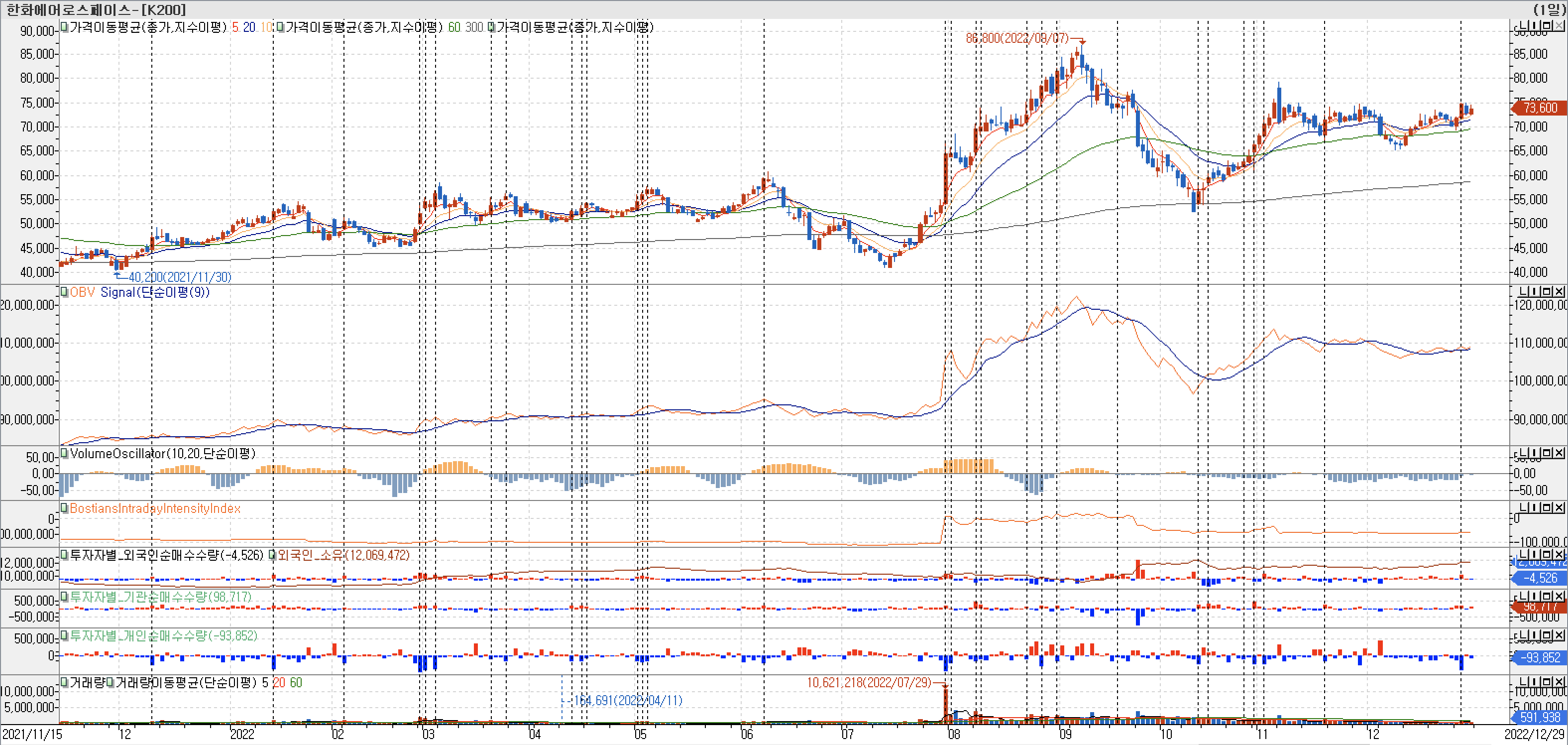This screenshot has width=1568, height=745.
Task: Click the vertical bar icon in the OBV panel
Action: pos(1535,292)
